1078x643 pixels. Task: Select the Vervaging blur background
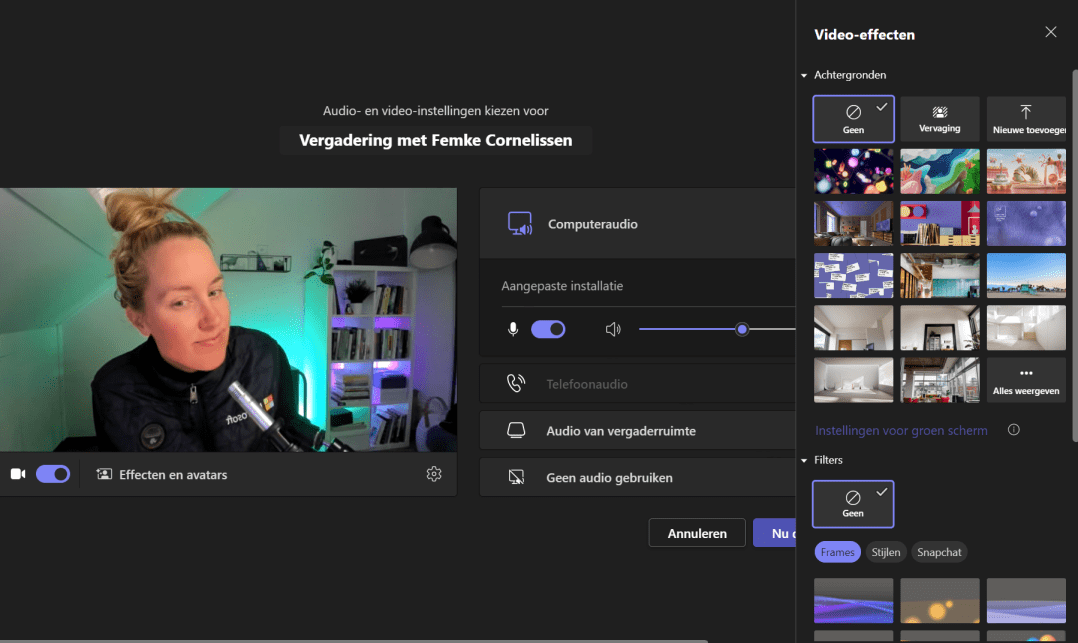[939, 119]
